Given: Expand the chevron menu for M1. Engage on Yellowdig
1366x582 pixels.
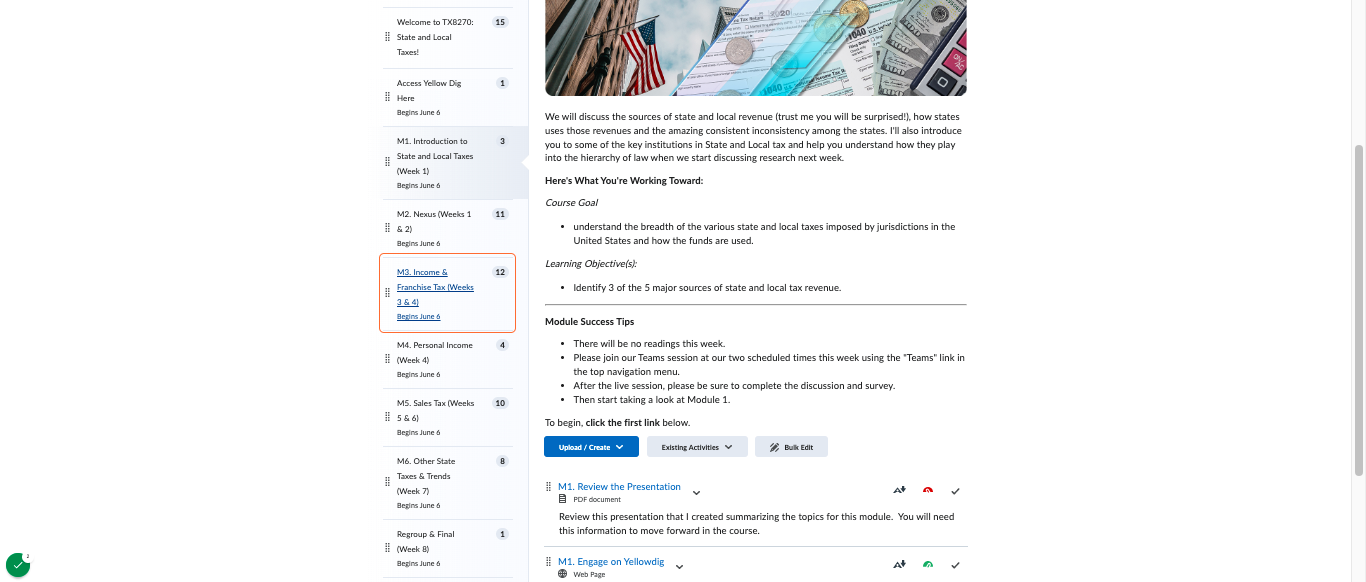Looking at the screenshot, I should pyautogui.click(x=680, y=567).
